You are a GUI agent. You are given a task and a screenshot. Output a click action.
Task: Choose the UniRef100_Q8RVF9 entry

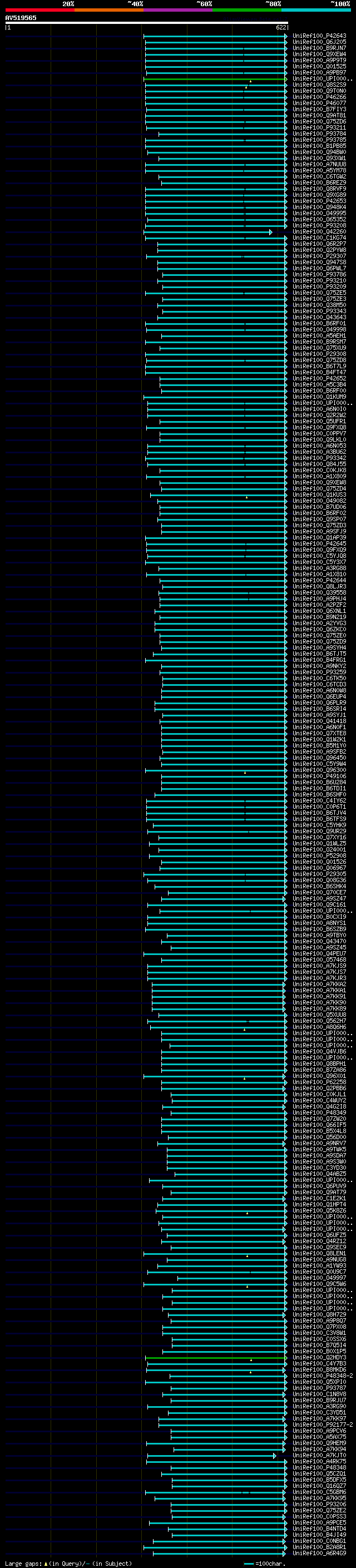[319, 189]
